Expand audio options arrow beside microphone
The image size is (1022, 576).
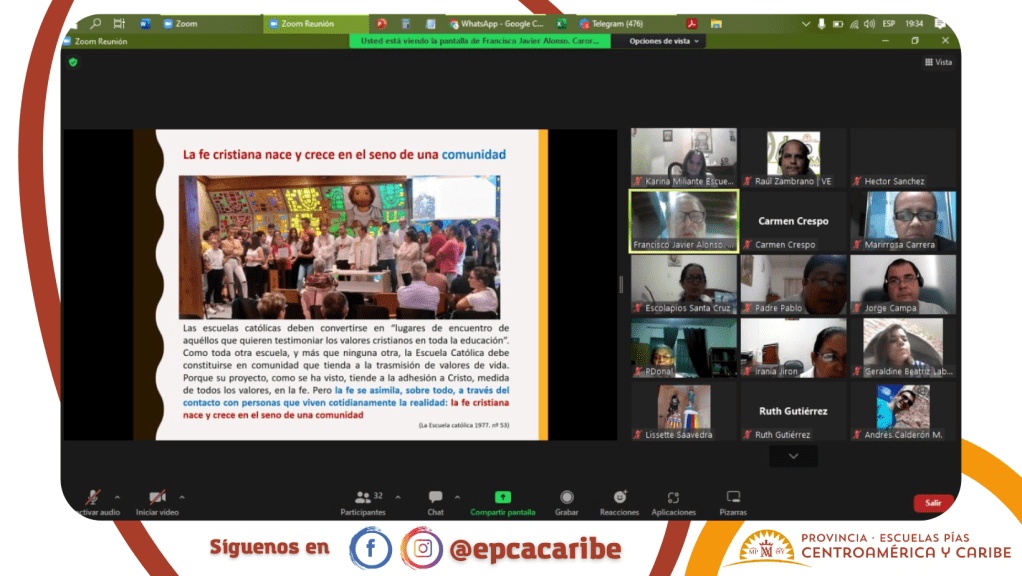[x=117, y=497]
